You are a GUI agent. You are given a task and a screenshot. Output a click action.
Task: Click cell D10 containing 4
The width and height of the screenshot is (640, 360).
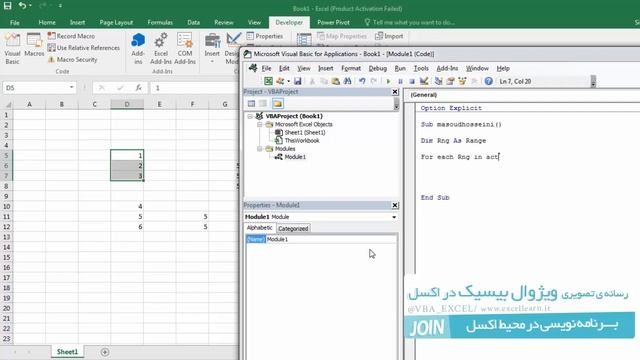click(x=127, y=207)
